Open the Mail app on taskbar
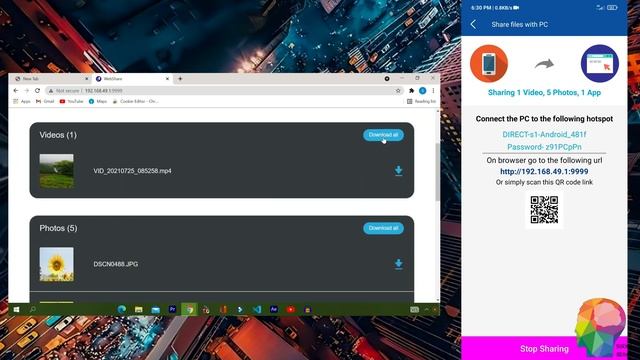640x360 pixels. point(156,310)
